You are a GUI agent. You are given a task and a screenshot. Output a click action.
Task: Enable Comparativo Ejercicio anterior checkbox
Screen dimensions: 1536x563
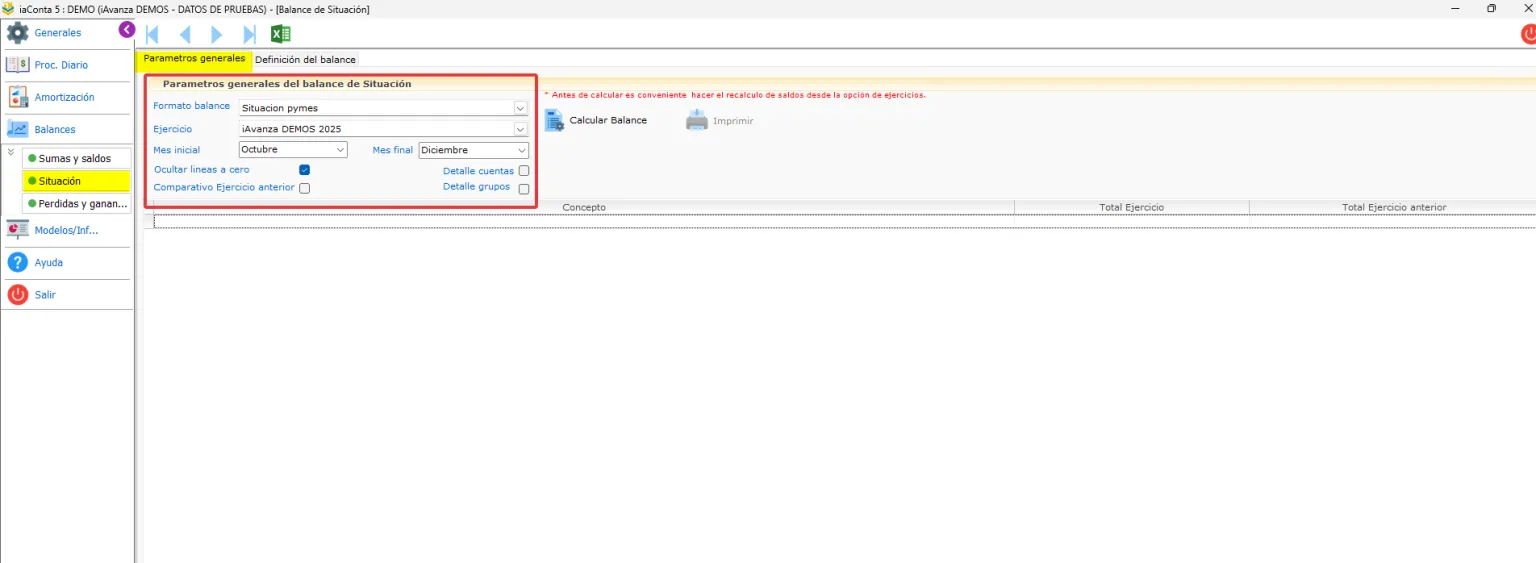coord(304,187)
